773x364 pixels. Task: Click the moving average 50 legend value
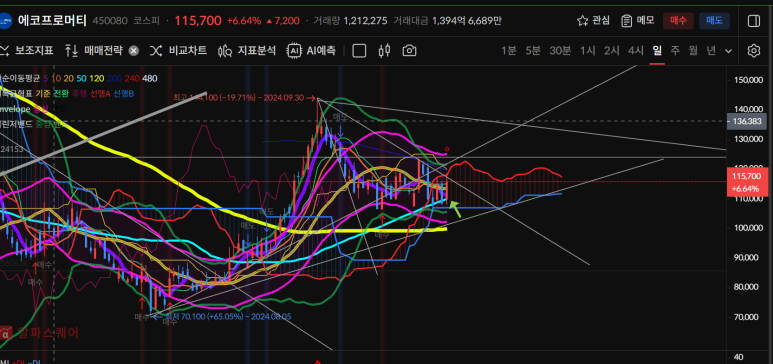point(81,78)
